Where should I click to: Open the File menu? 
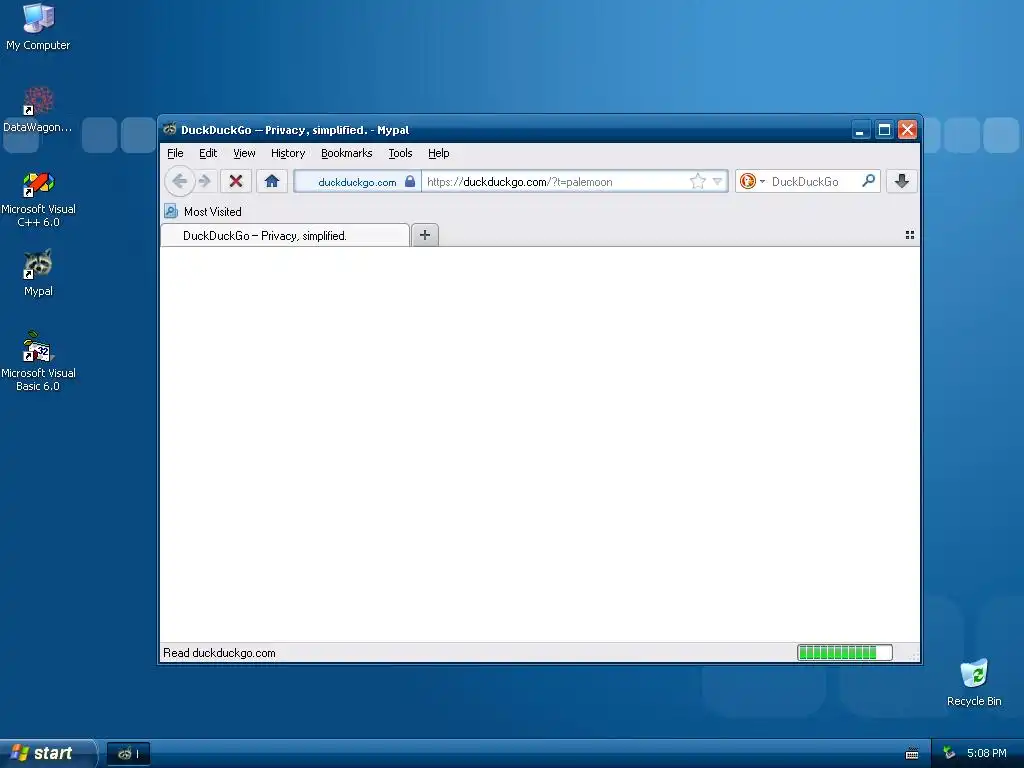[175, 153]
